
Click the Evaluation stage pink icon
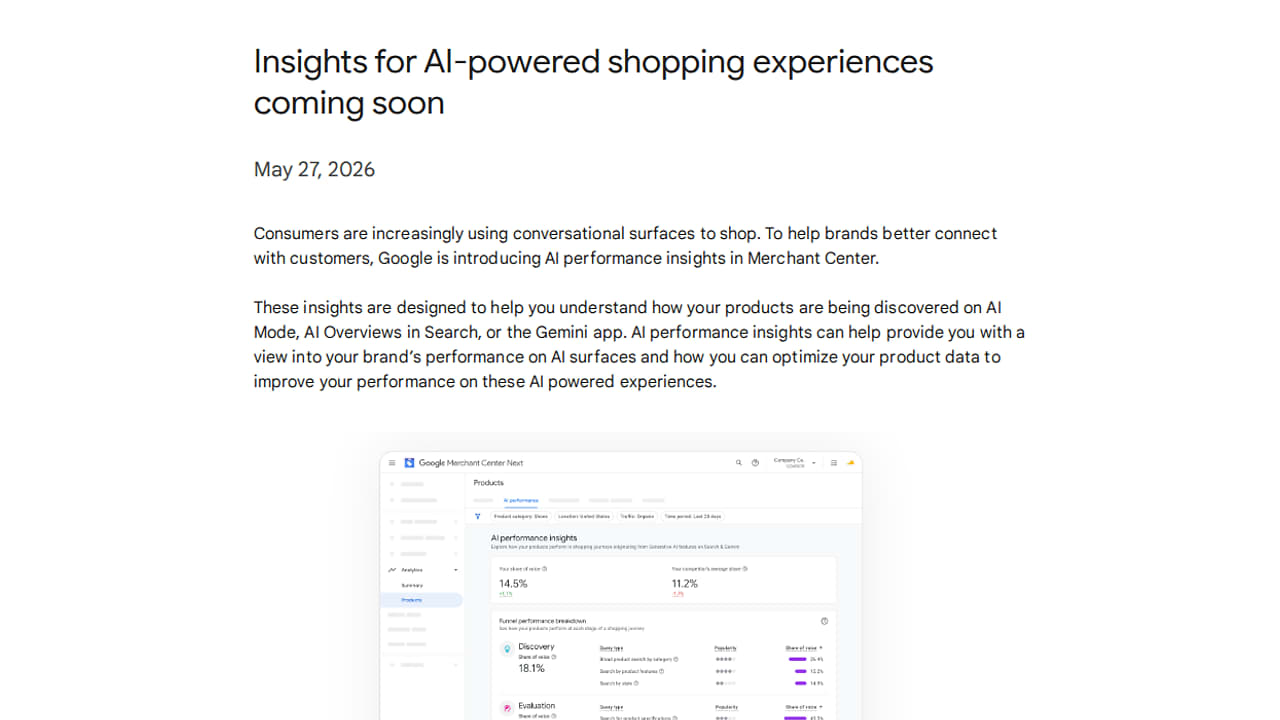pos(507,708)
